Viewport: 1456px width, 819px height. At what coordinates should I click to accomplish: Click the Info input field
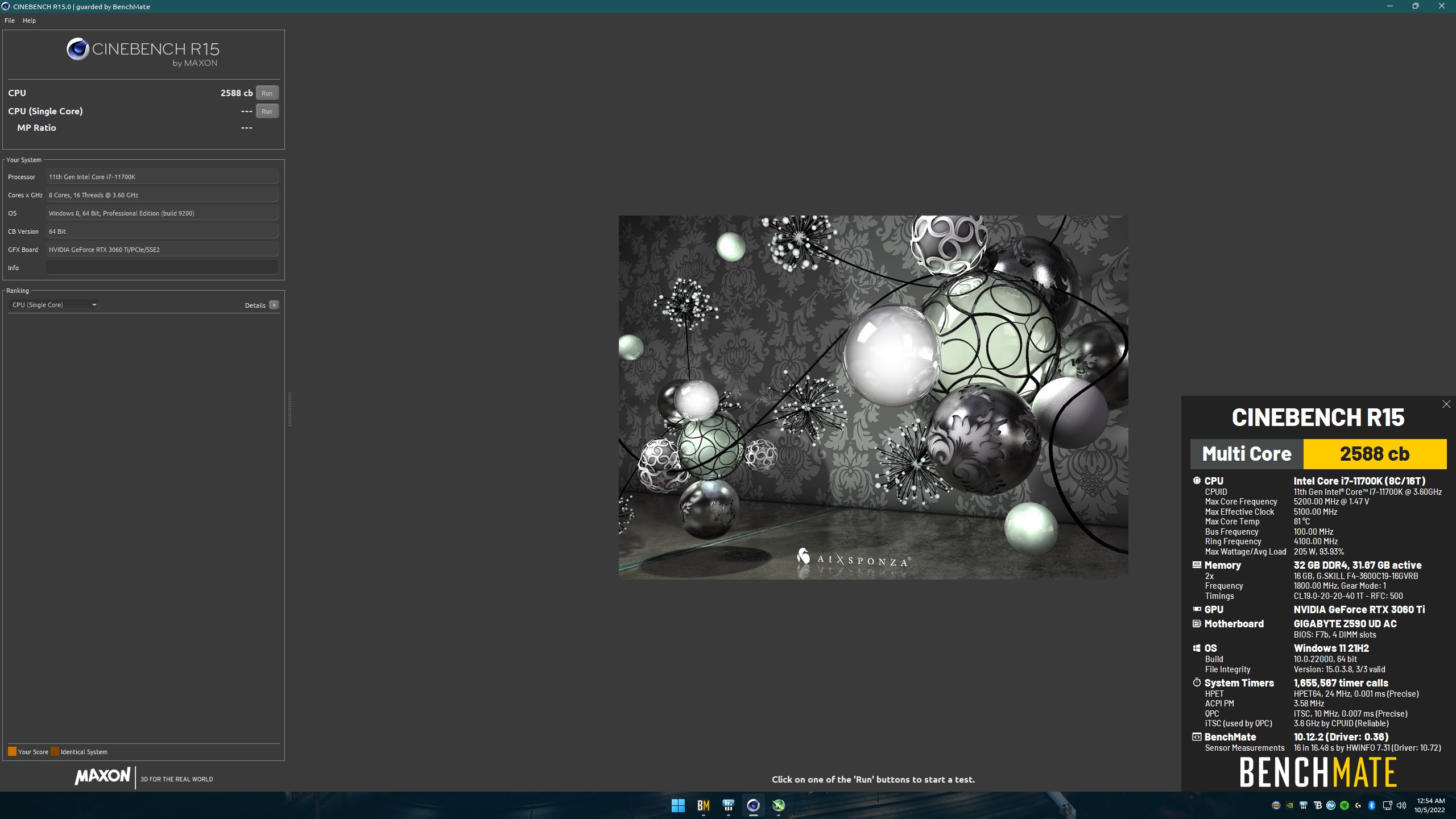click(162, 268)
